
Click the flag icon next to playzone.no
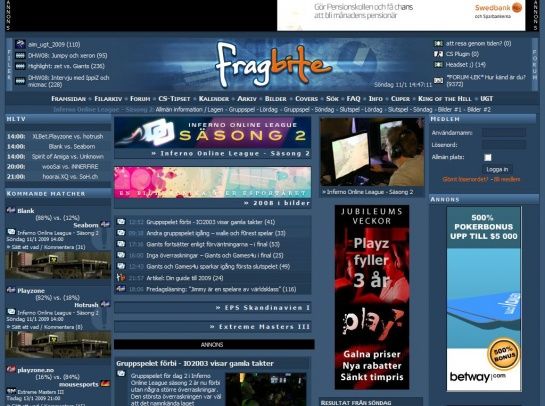(11, 369)
